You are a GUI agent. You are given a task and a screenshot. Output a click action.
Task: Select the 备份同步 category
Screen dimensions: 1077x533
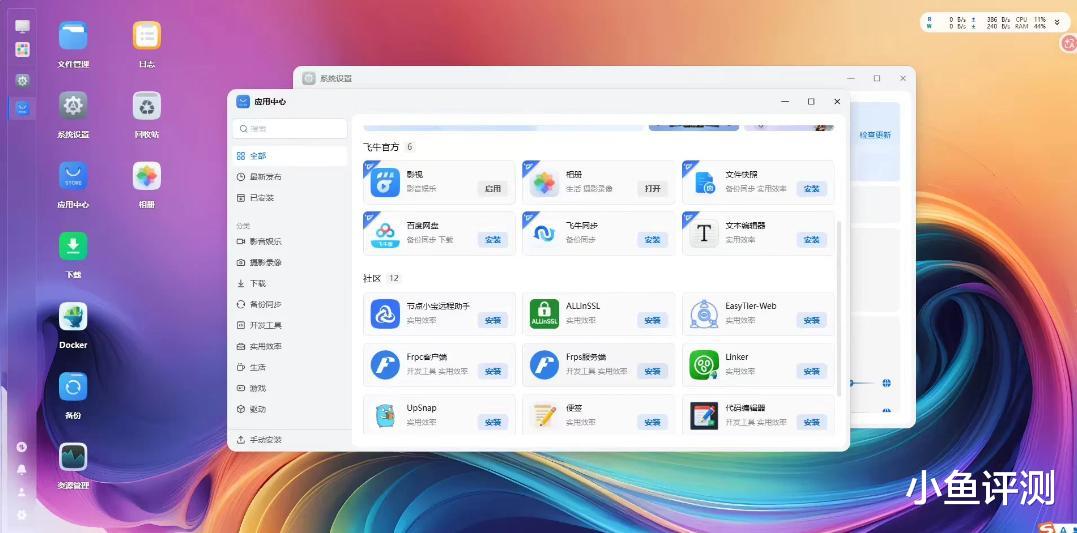pyautogui.click(x=290, y=304)
